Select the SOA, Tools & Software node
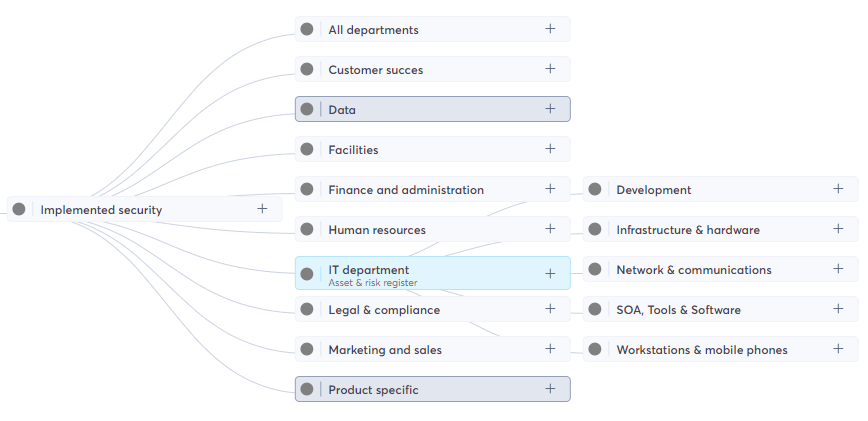 click(678, 310)
